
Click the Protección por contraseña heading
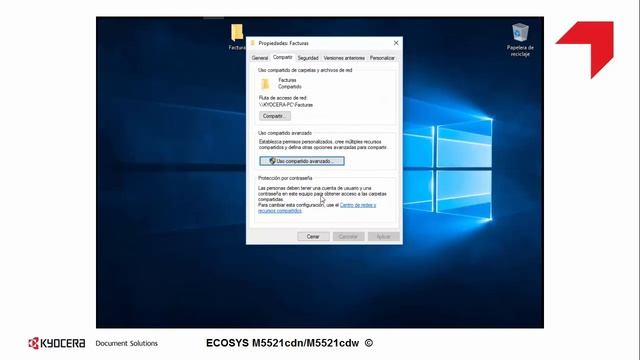(285, 178)
